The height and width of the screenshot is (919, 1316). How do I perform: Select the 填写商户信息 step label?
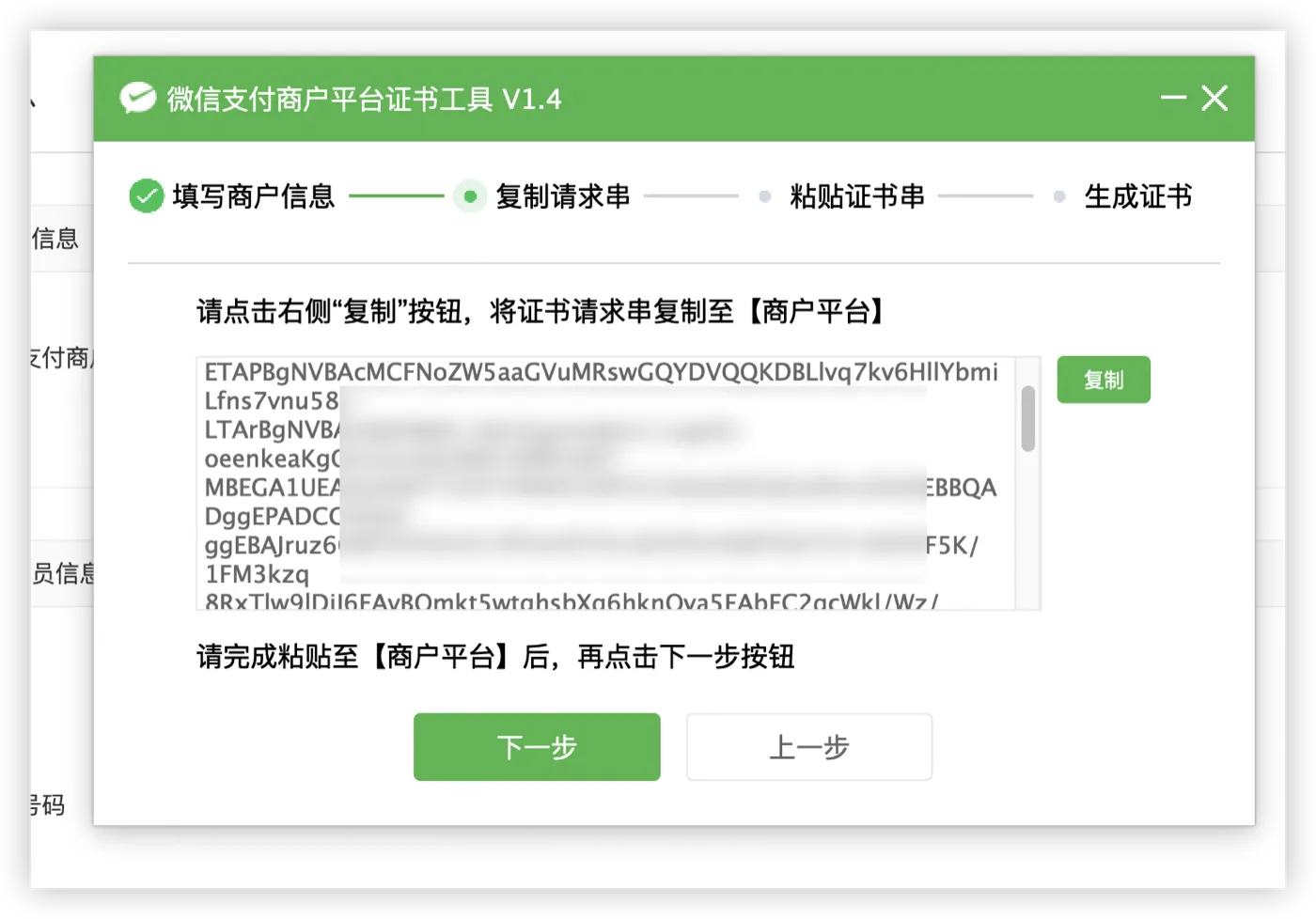pyautogui.click(x=254, y=196)
